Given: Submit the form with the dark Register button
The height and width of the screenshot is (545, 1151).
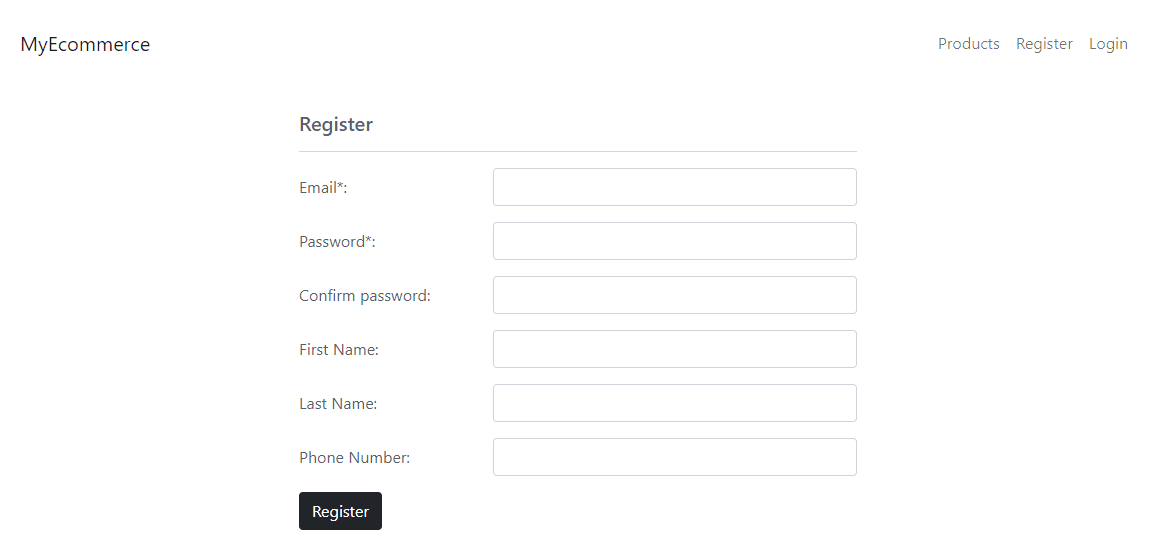Looking at the screenshot, I should tap(340, 511).
